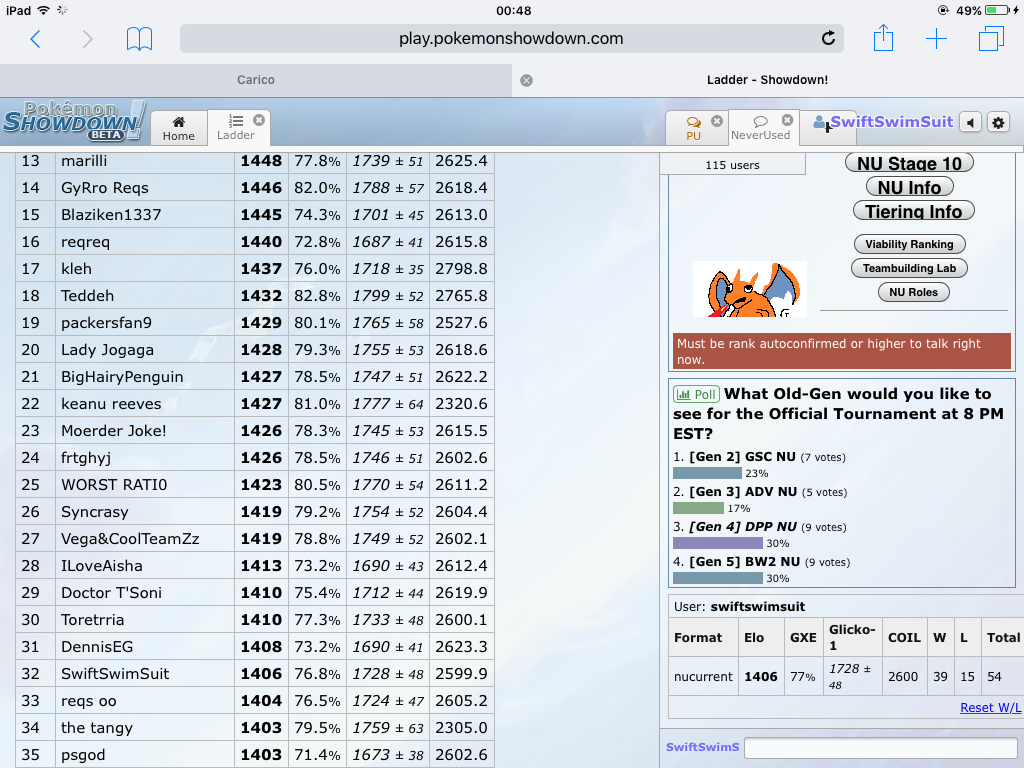Show all open Safari tabs

tap(991, 39)
